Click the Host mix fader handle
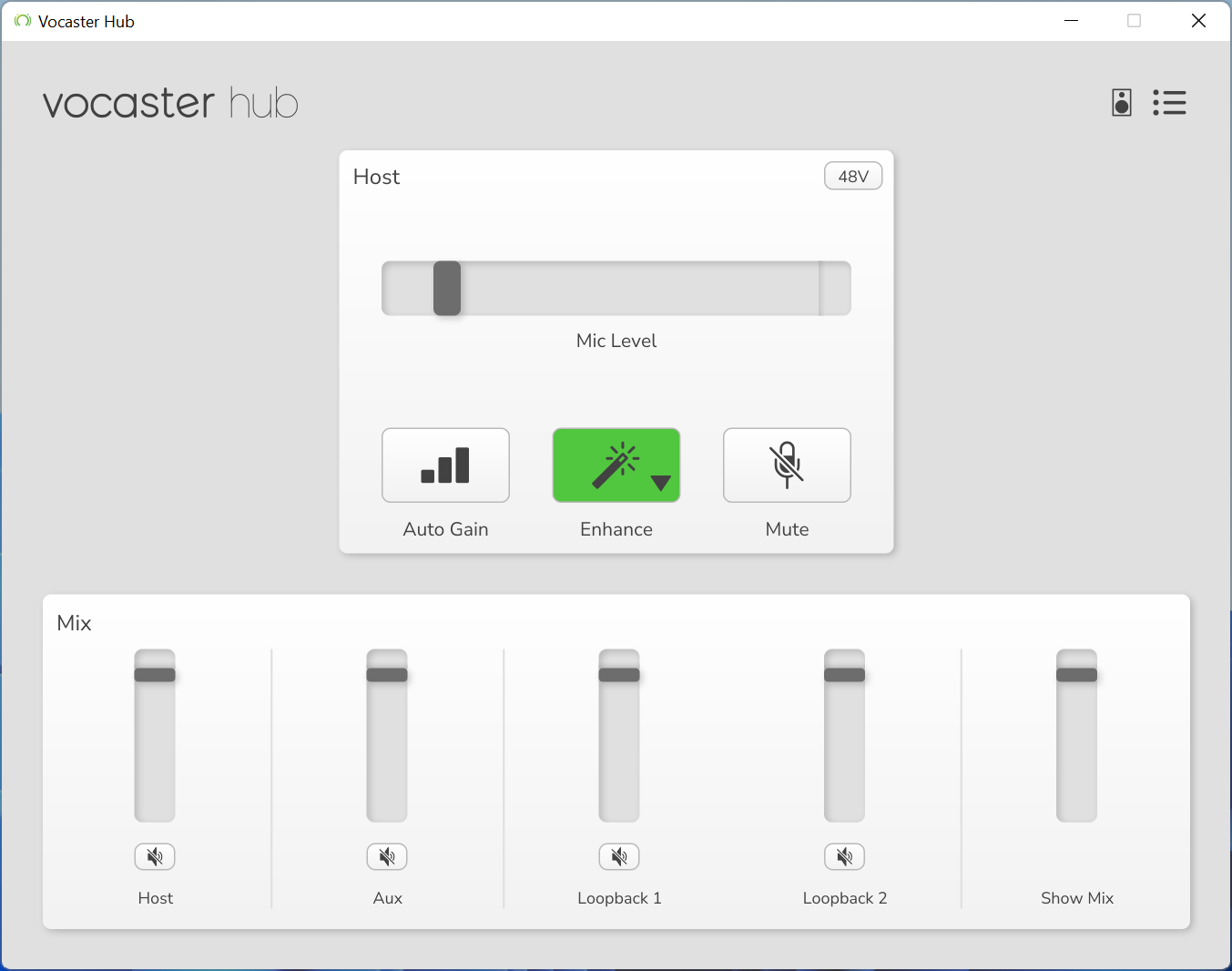Screen dimensions: 1232x971 click(x=155, y=675)
